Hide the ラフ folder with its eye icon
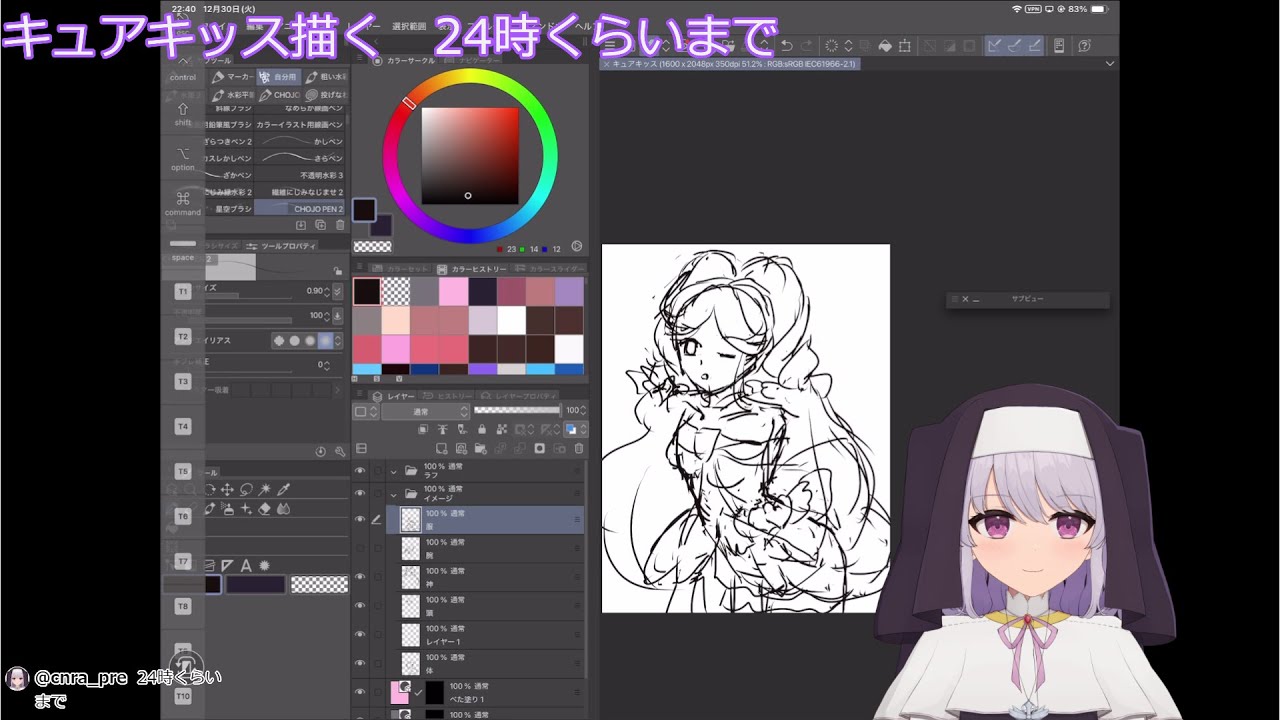 click(360, 470)
